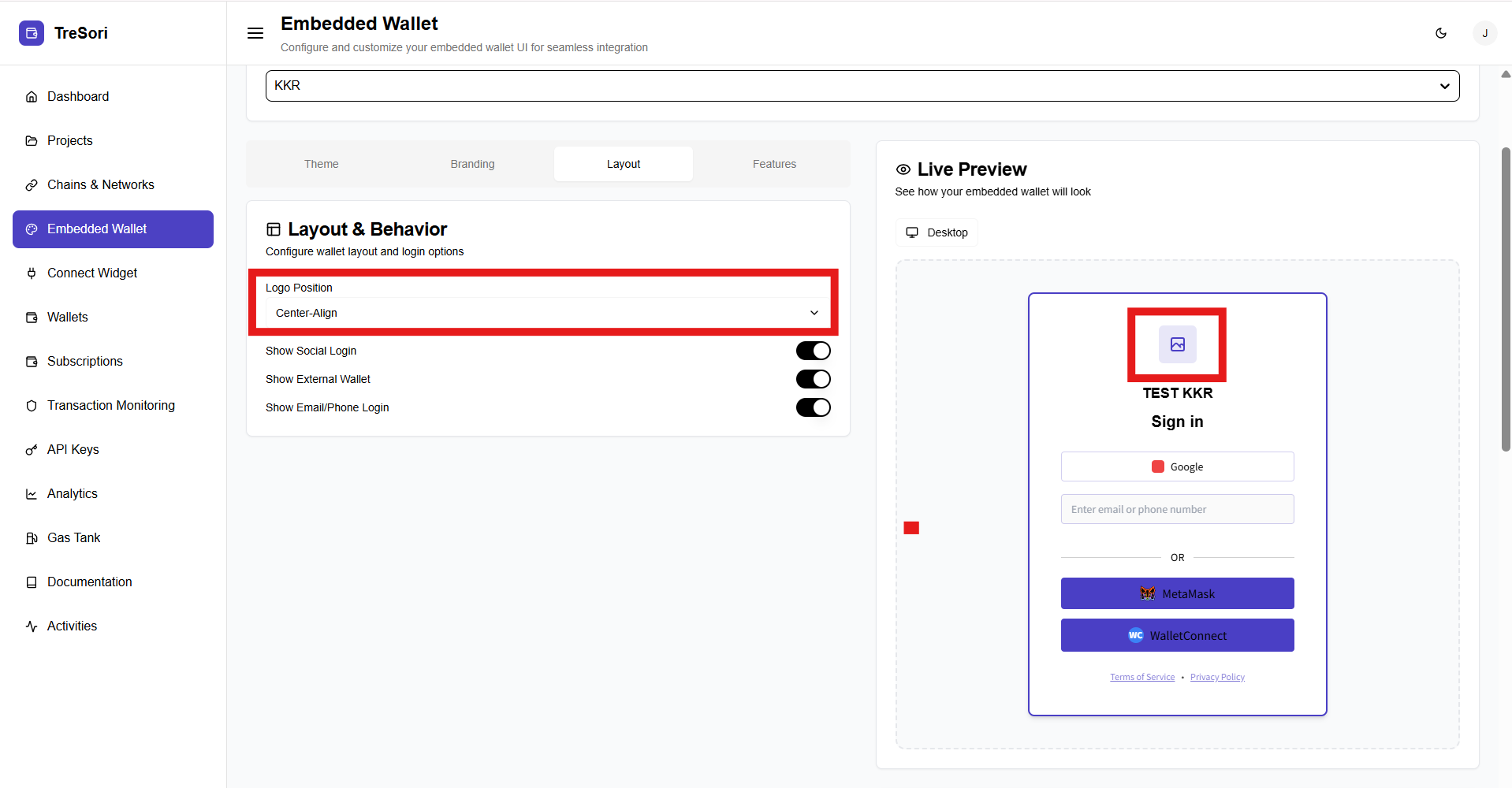1512x788 pixels.
Task: Go to API Keys page
Action: click(73, 449)
